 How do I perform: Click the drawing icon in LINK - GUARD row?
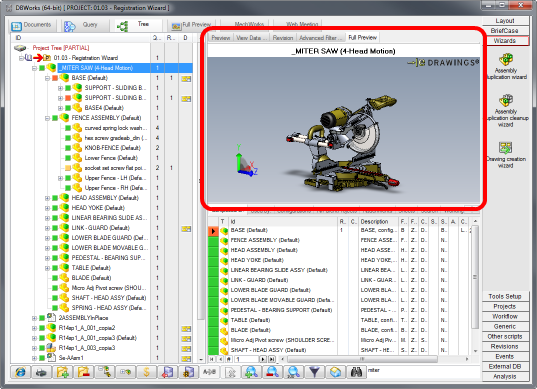tap(186, 228)
